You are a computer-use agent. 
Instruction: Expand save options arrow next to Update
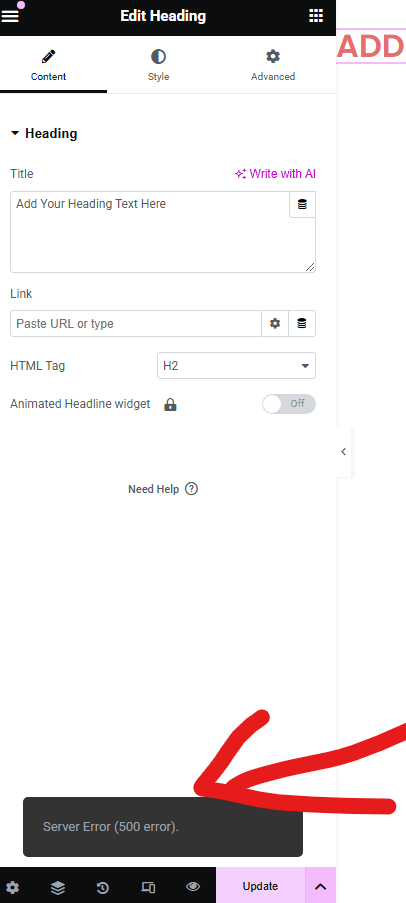(321, 886)
